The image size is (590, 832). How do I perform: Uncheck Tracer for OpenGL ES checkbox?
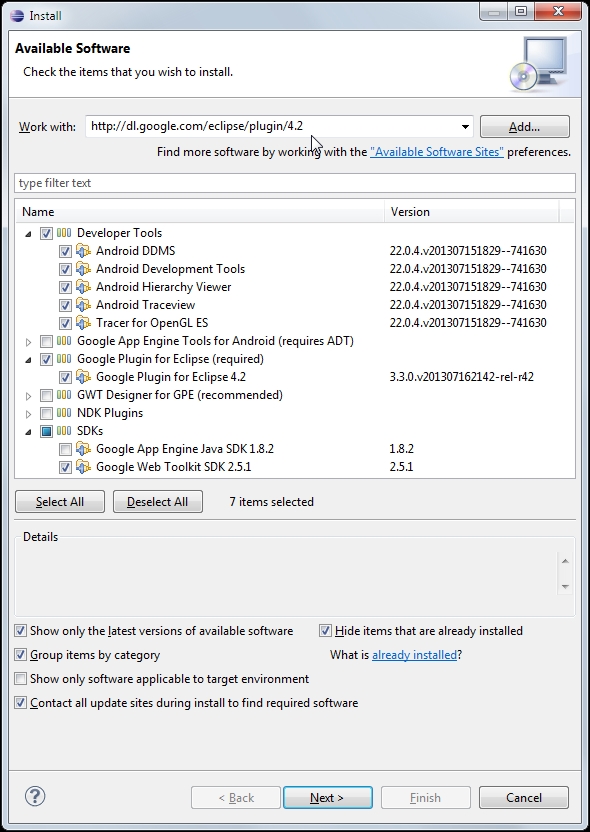pyautogui.click(x=65, y=323)
